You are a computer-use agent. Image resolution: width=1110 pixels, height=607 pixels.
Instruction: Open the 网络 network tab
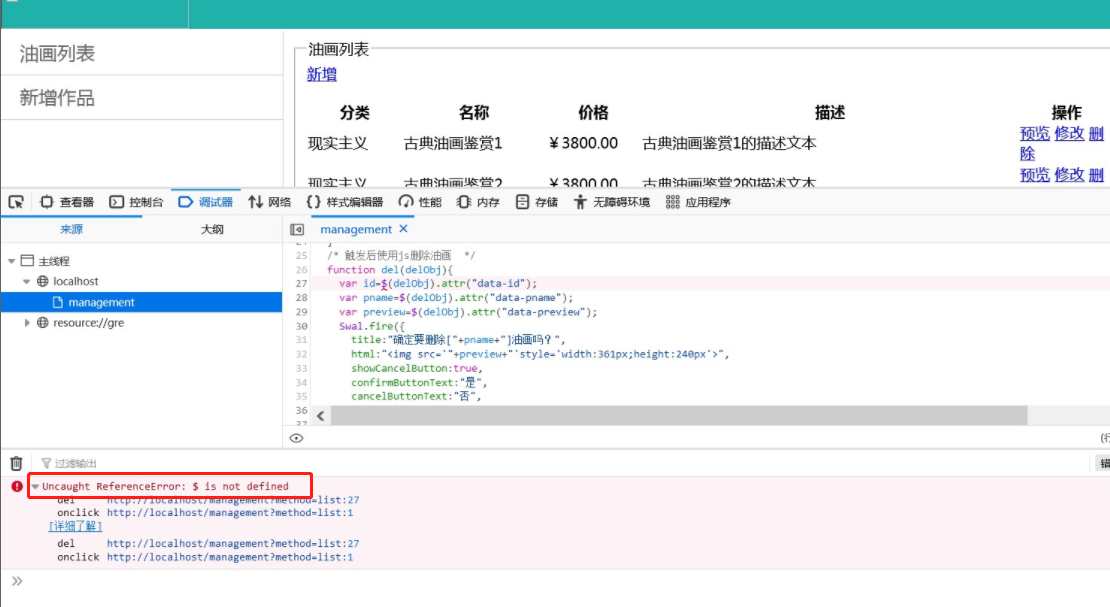270,202
